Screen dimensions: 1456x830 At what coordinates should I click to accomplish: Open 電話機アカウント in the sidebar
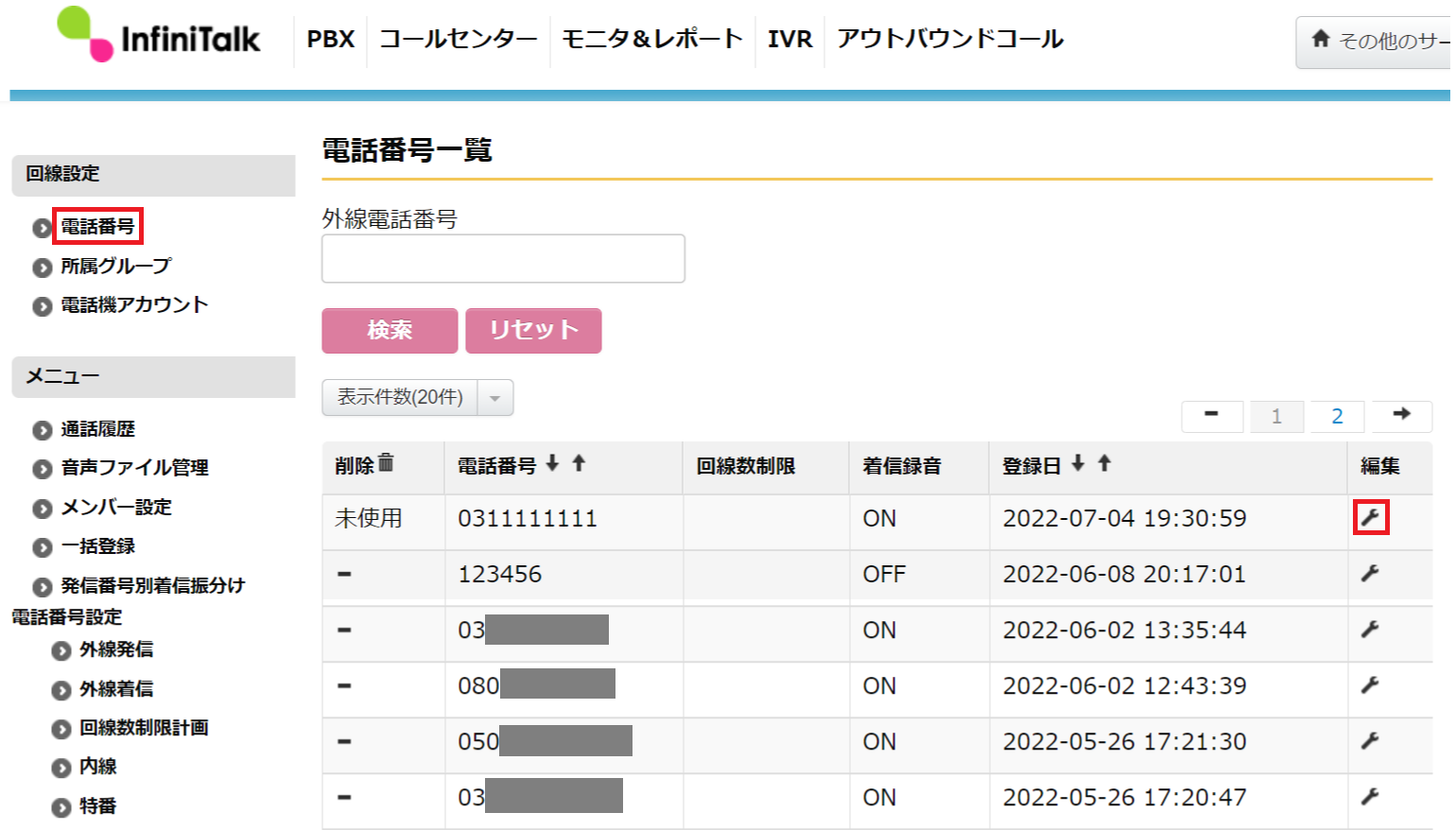[134, 304]
